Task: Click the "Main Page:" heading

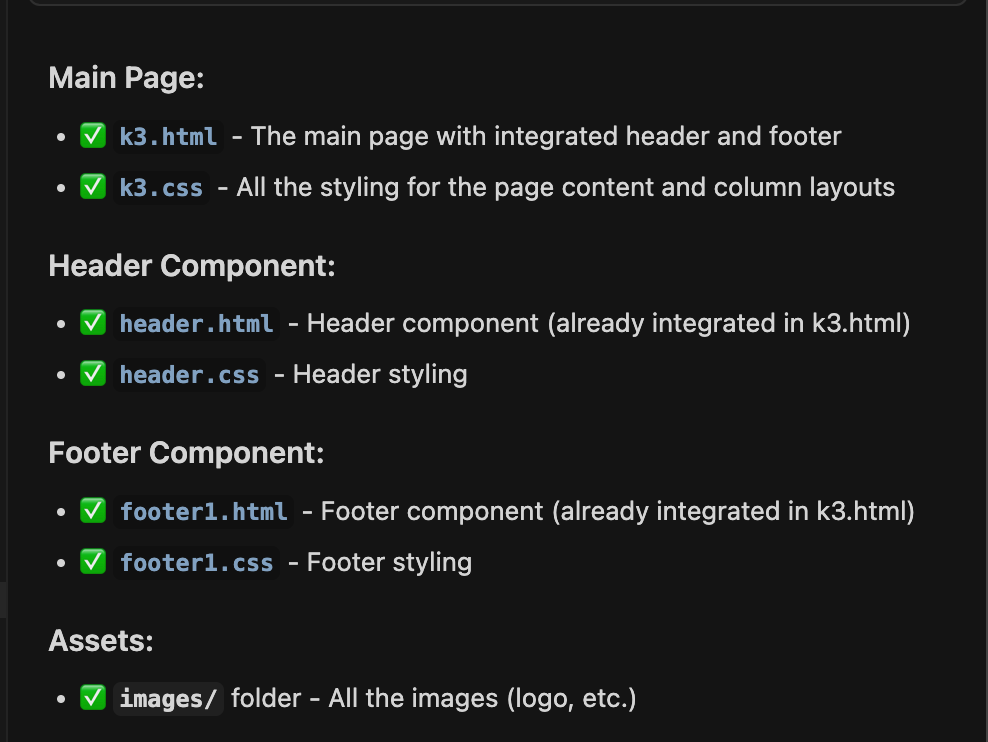Action: point(126,78)
